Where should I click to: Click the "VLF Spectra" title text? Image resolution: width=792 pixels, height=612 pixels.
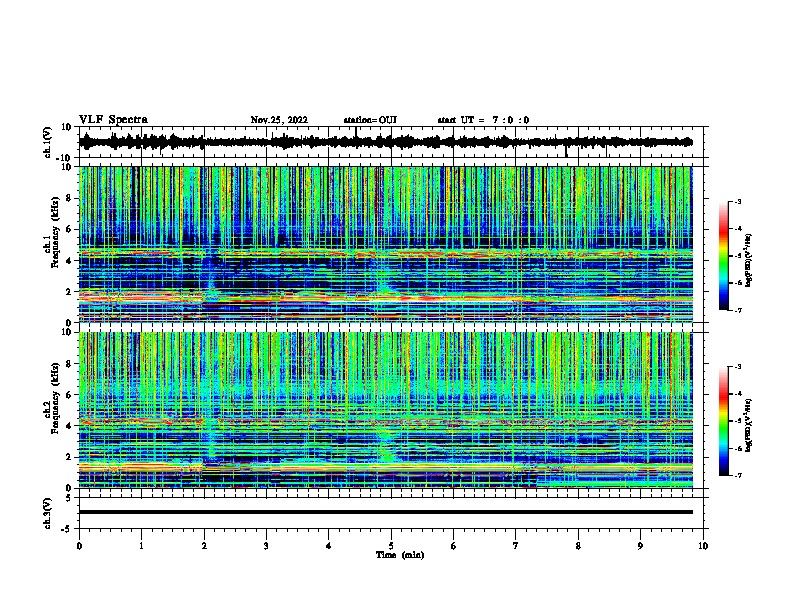[113, 120]
